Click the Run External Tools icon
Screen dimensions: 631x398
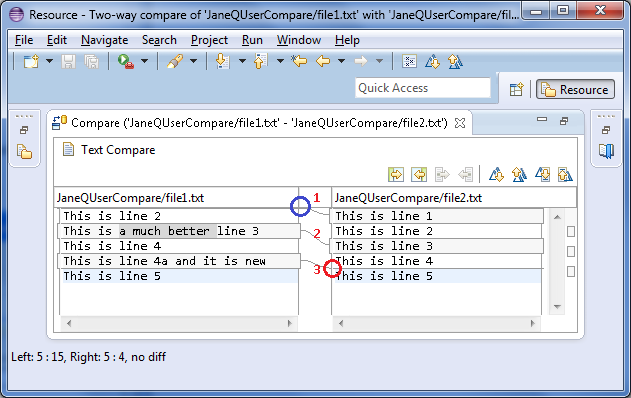126,62
